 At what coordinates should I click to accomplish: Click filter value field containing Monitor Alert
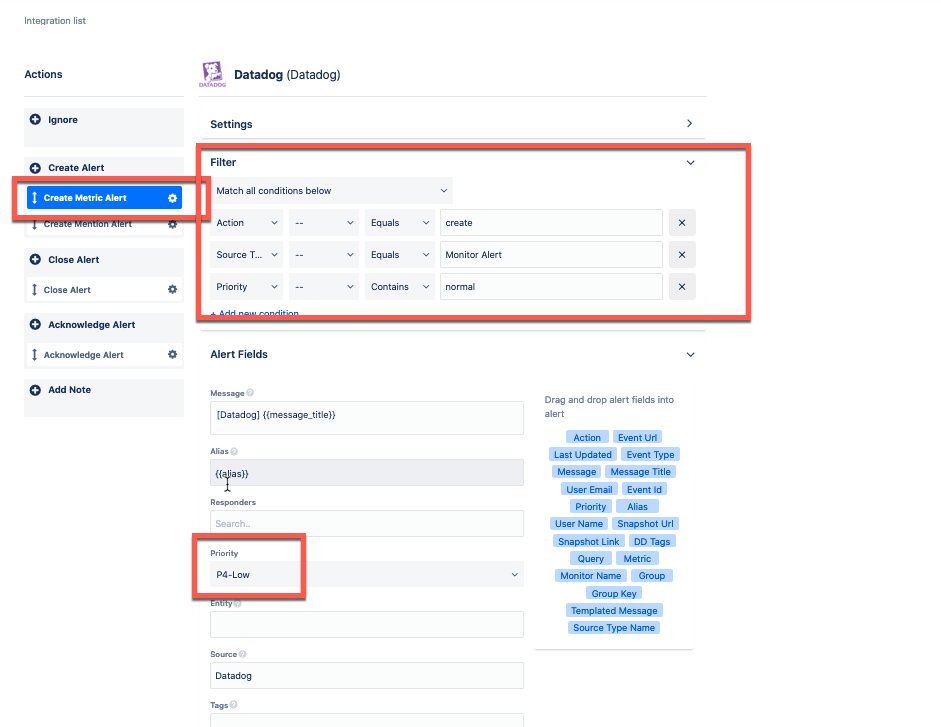point(551,255)
